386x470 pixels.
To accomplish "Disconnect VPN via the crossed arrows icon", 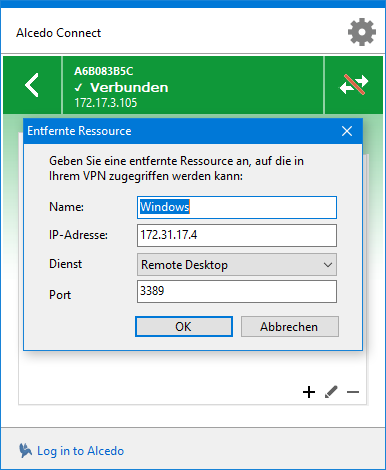I will click(x=354, y=85).
